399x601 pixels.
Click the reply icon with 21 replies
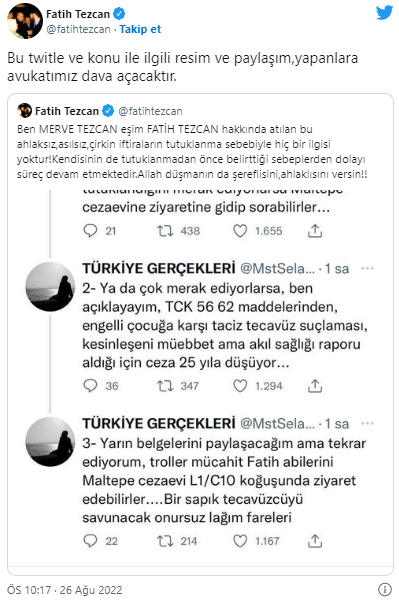(90, 231)
